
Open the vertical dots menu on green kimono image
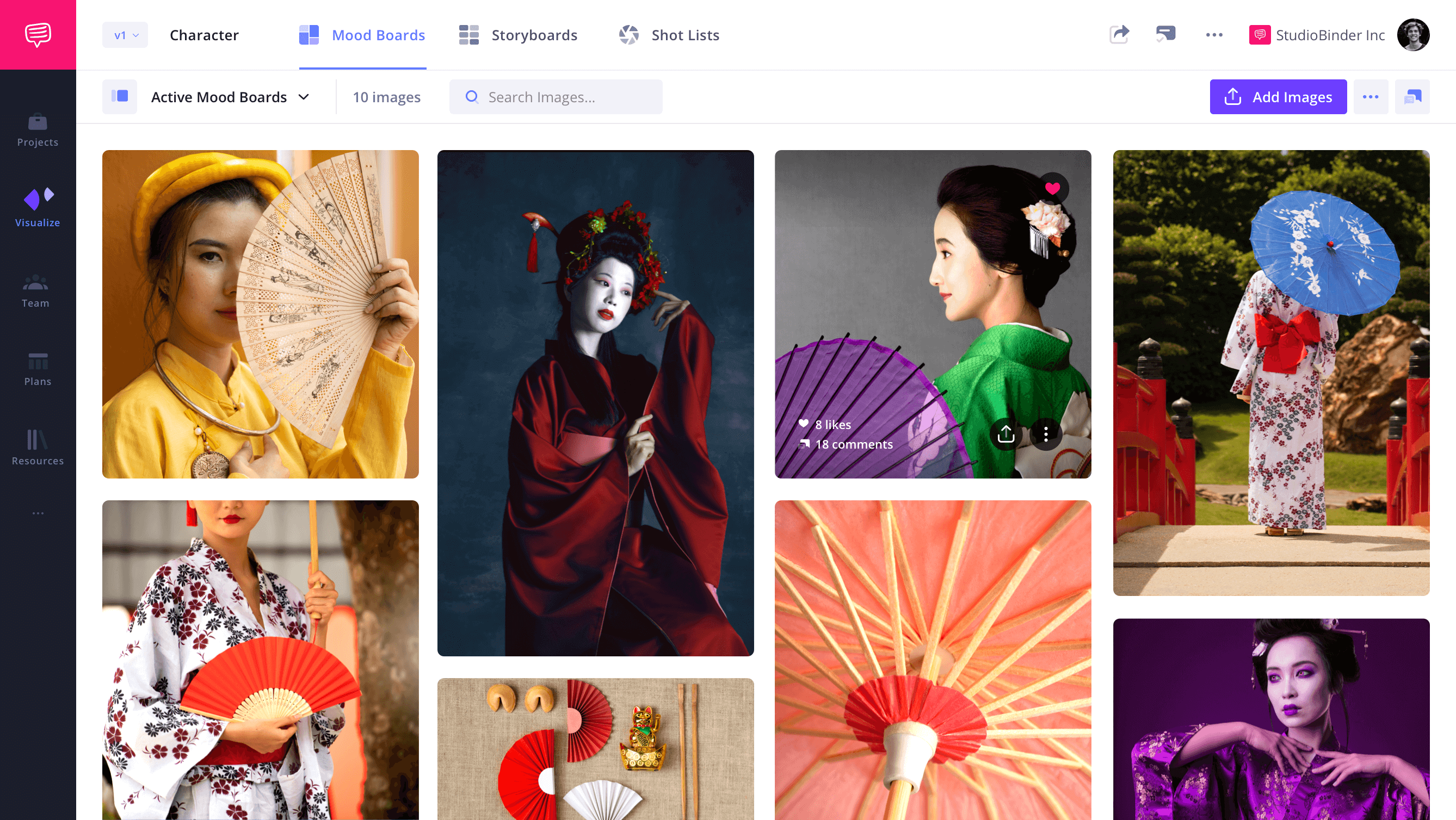coord(1046,434)
